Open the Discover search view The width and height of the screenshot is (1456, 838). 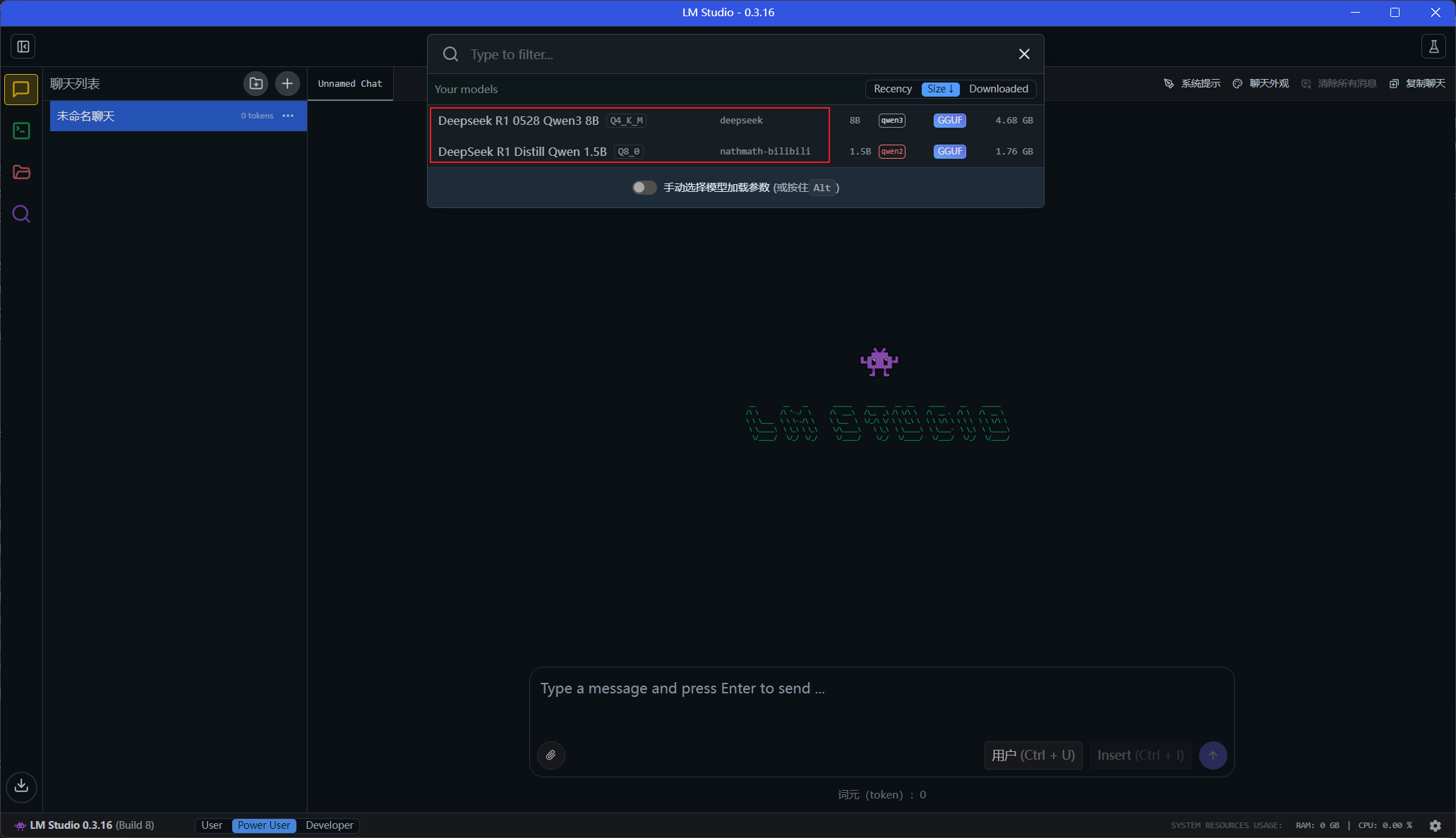point(21,214)
